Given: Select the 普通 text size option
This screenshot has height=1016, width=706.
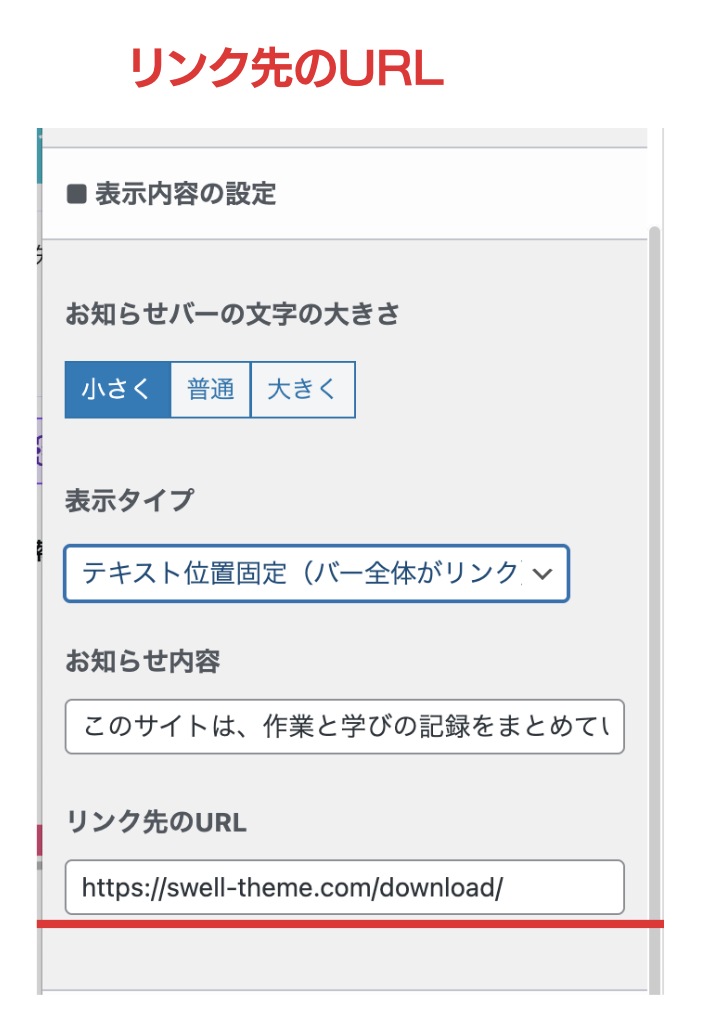Looking at the screenshot, I should (x=210, y=389).
